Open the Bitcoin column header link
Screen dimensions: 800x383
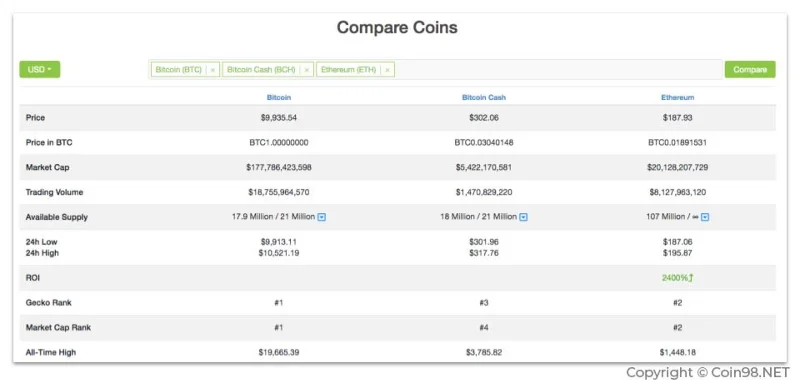tap(279, 97)
